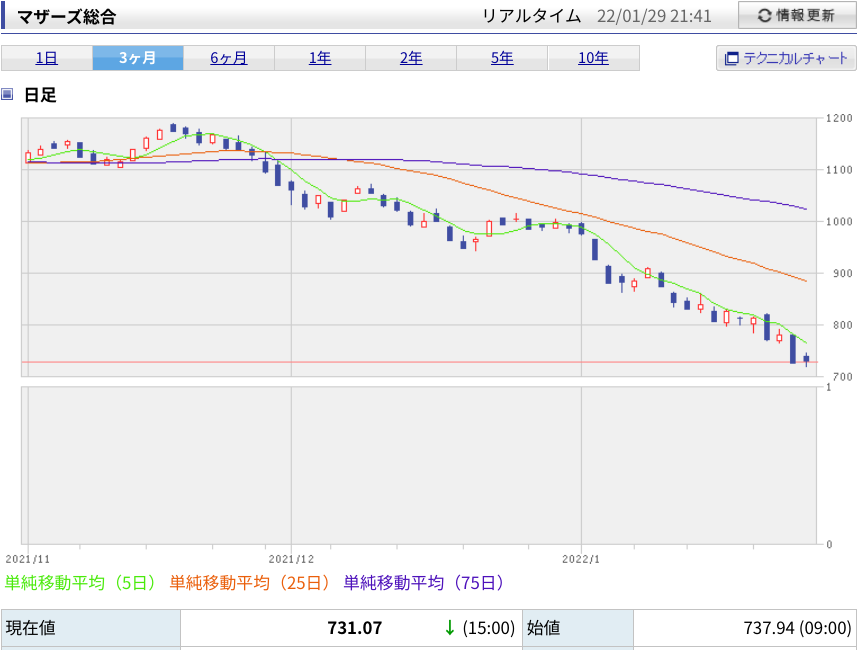Switch to the 2年 period tab
The image size is (861, 650).
click(411, 58)
